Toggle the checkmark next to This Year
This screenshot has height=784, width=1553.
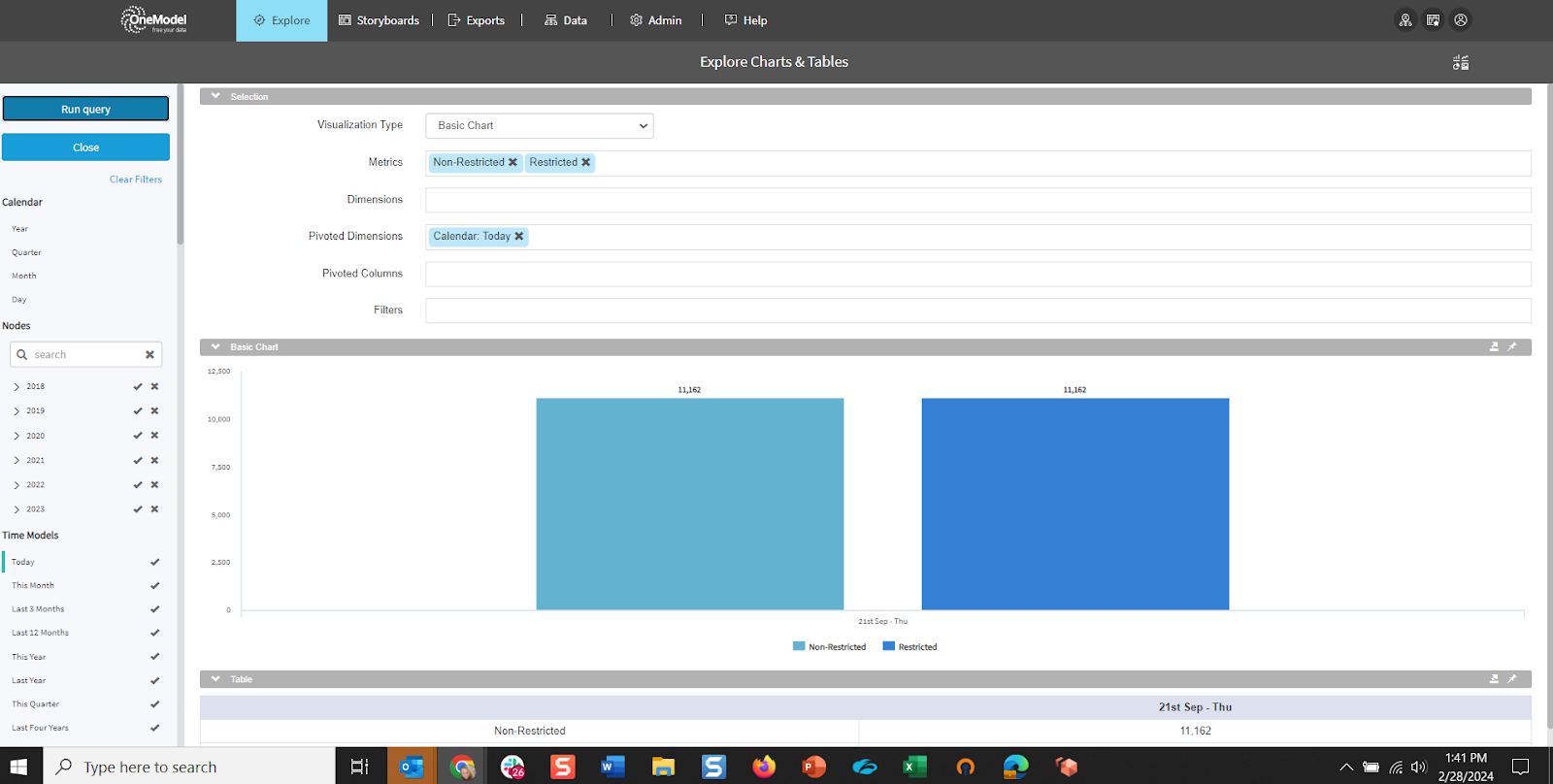click(154, 657)
